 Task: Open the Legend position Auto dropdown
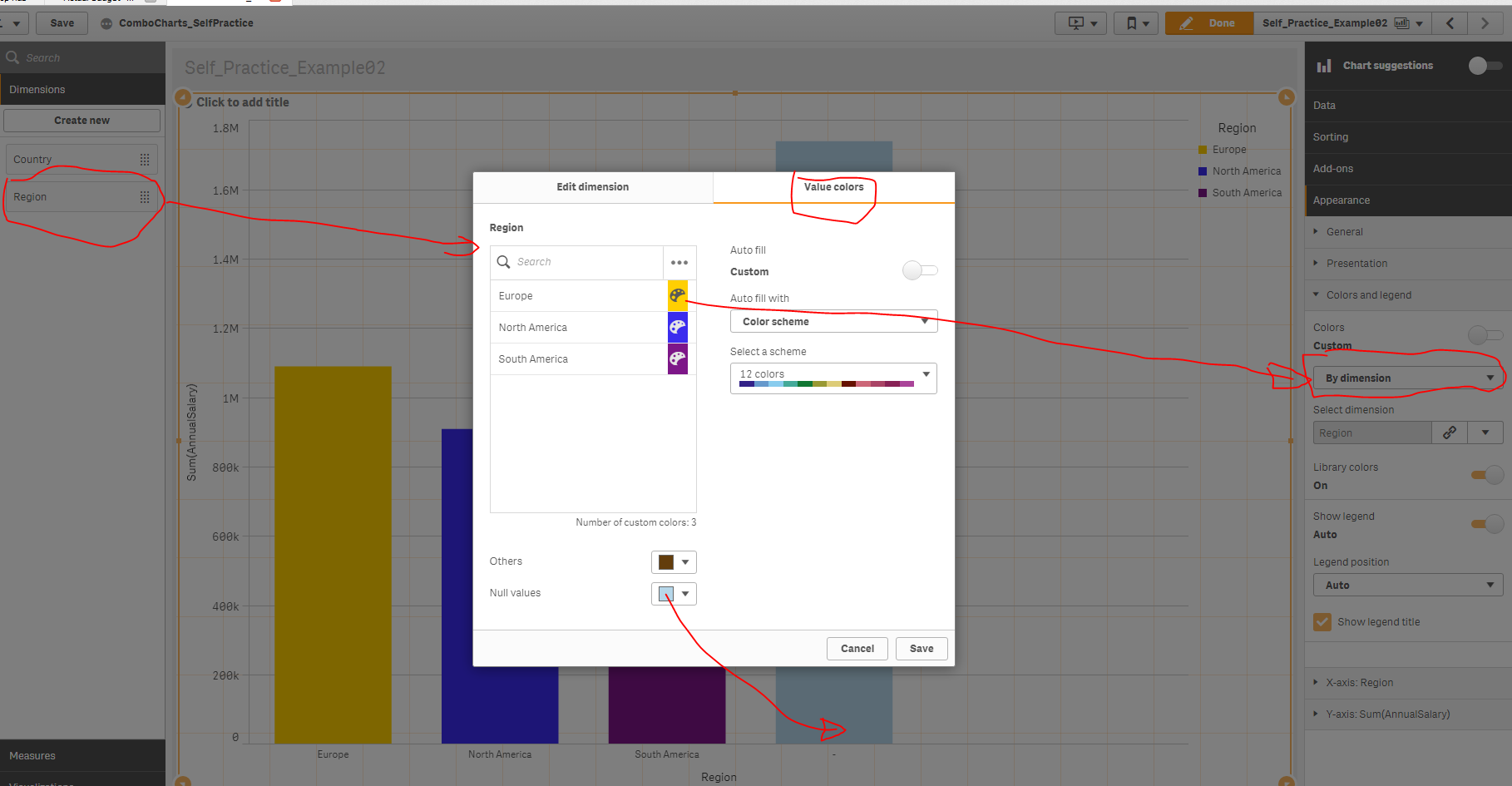point(1407,585)
